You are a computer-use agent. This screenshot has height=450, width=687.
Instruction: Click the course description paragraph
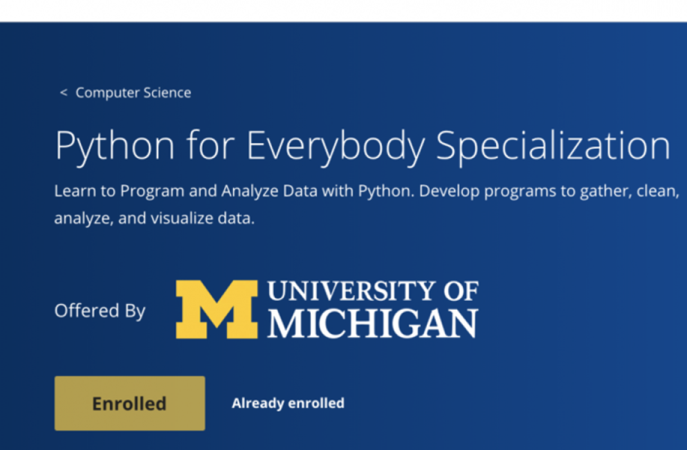(x=366, y=203)
